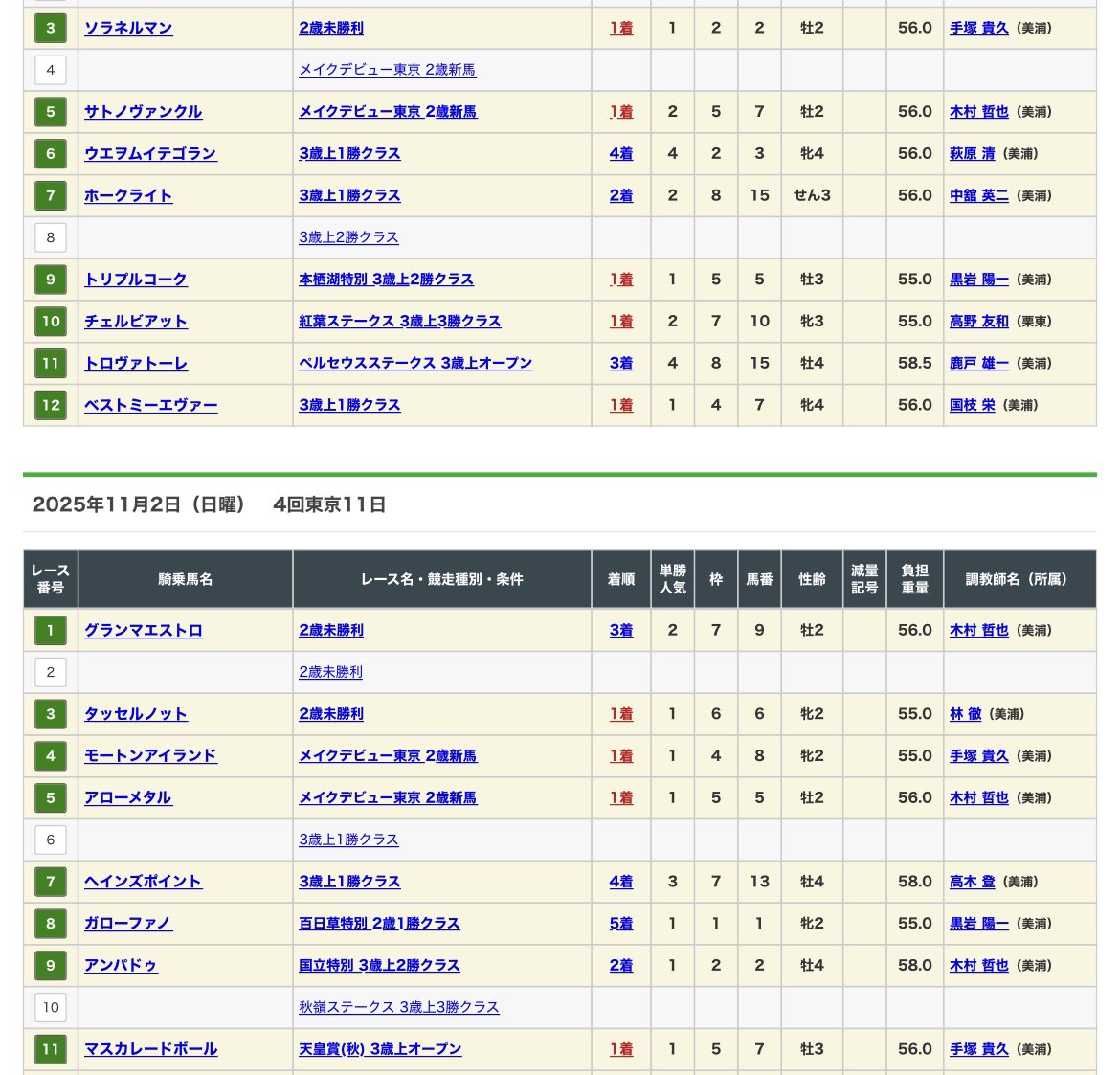Open horse page for アンパドゥ
The width and height of the screenshot is (1120, 1075).
click(121, 965)
